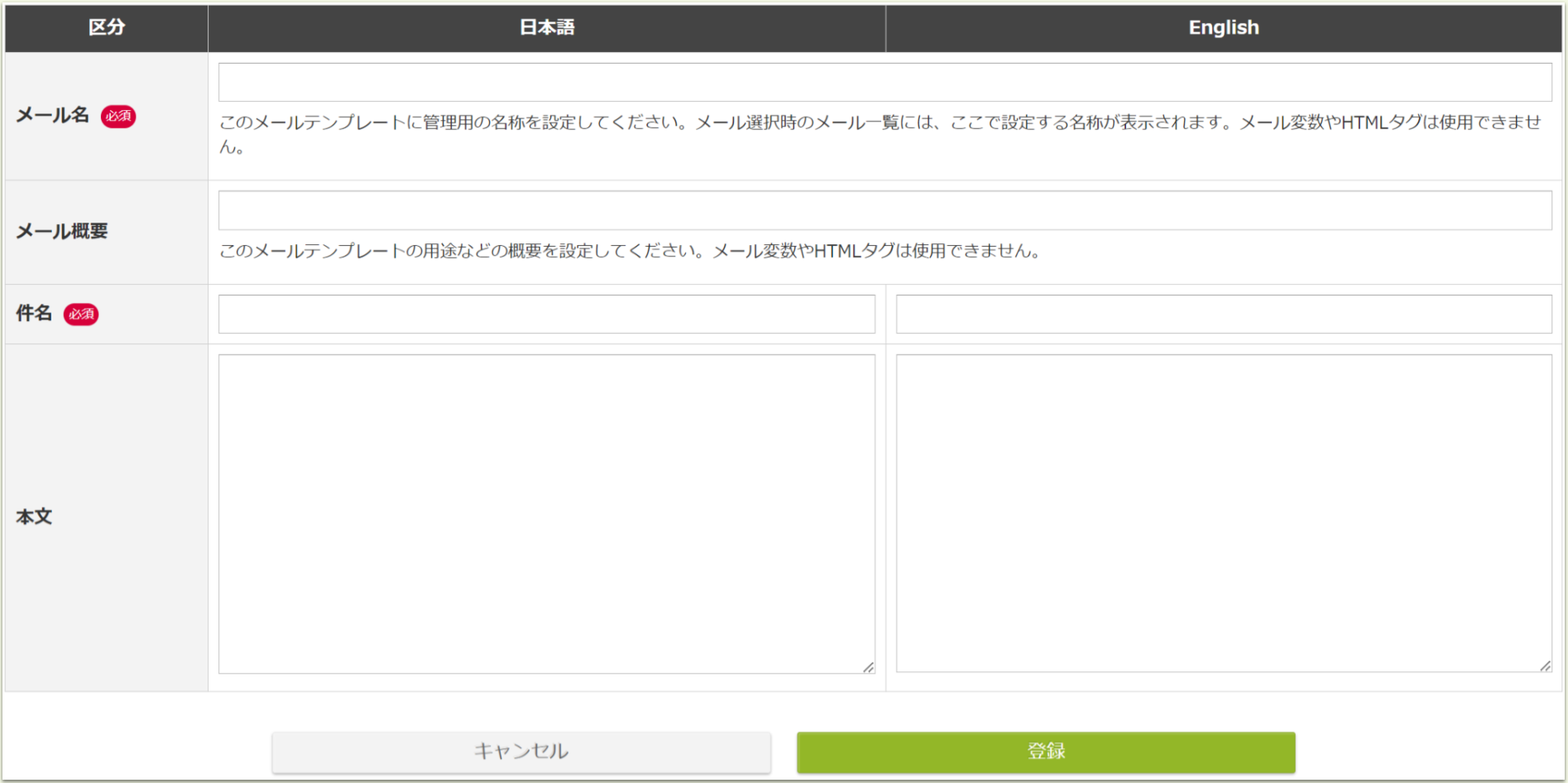Screen dimensions: 1568x783
Task: Select the Japanese 件名 subject field
Action: 546,314
